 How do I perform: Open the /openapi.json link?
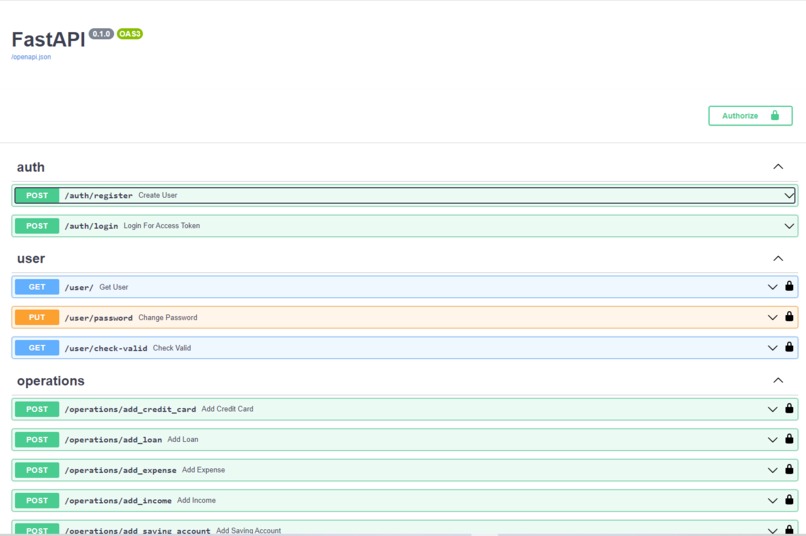(x=31, y=57)
